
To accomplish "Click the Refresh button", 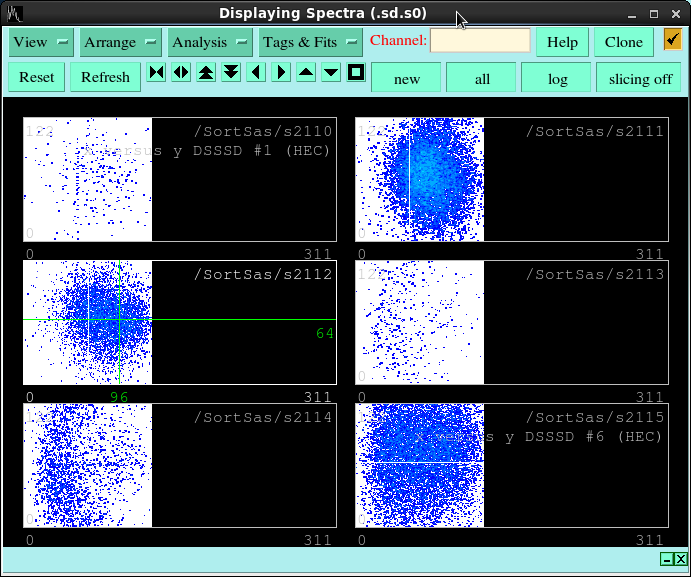I will (105, 77).
